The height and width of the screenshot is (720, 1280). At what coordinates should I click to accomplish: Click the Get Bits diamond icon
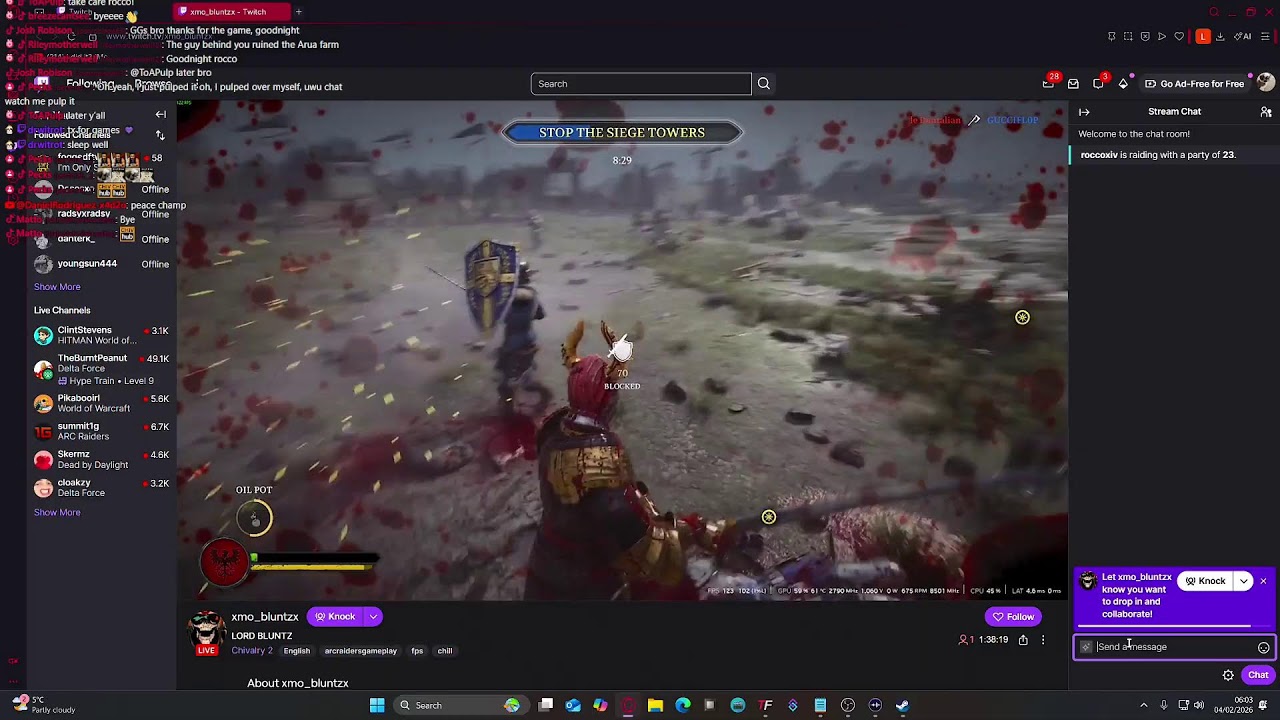tap(1123, 84)
